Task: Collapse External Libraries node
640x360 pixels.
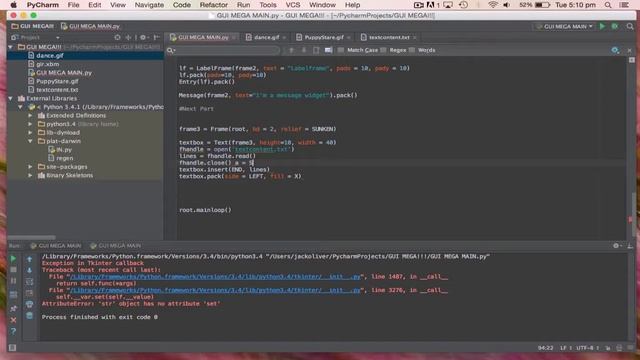Action: (x=10, y=98)
